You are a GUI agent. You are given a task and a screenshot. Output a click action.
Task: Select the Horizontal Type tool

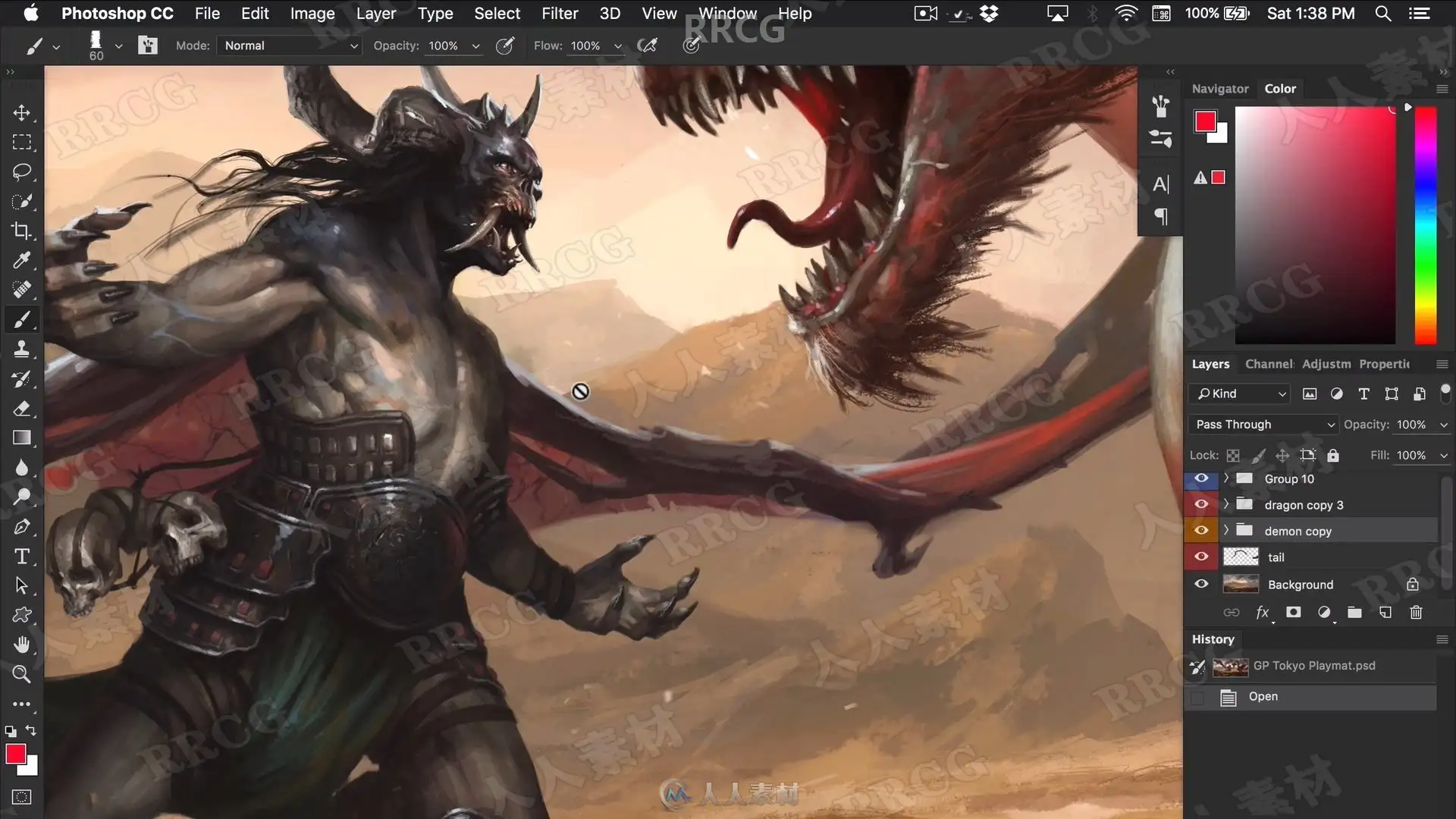[21, 557]
